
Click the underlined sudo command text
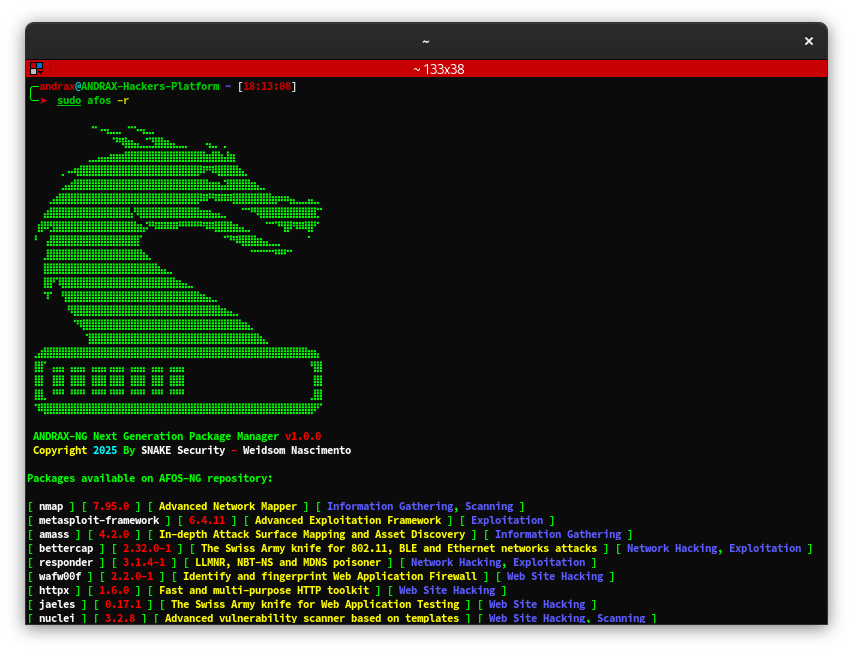[68, 100]
